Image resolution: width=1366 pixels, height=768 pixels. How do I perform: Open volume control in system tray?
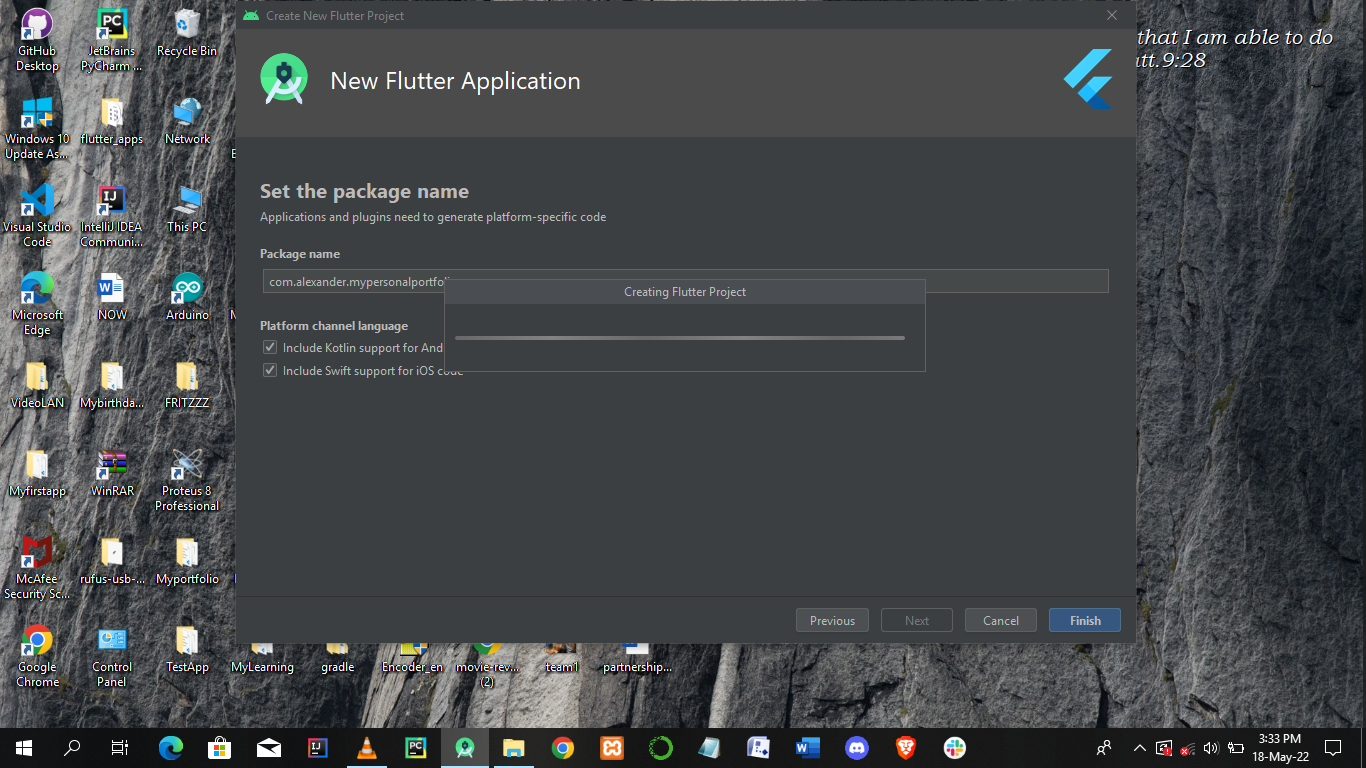1211,747
